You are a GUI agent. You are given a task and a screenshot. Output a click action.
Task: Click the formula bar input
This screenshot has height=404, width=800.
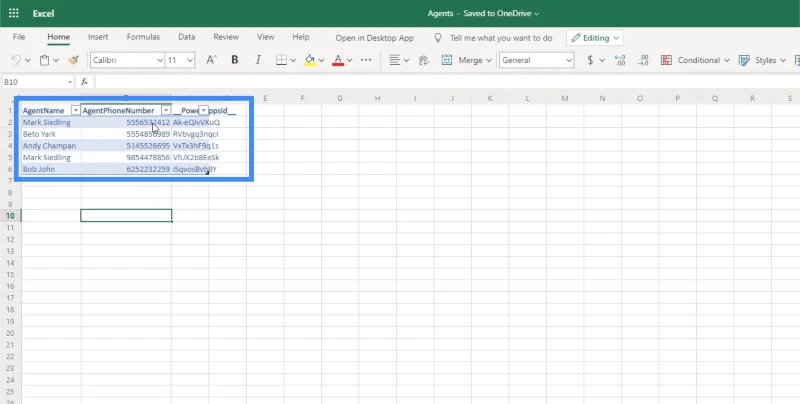(x=447, y=82)
